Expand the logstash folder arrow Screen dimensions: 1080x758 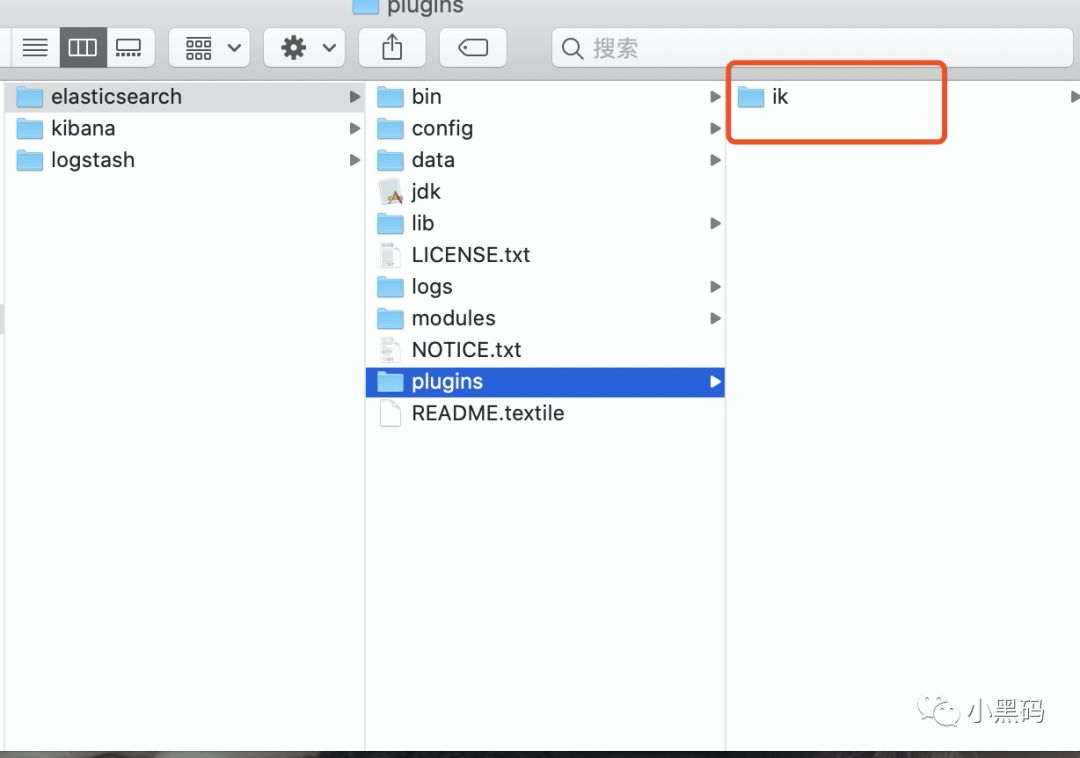coord(355,160)
